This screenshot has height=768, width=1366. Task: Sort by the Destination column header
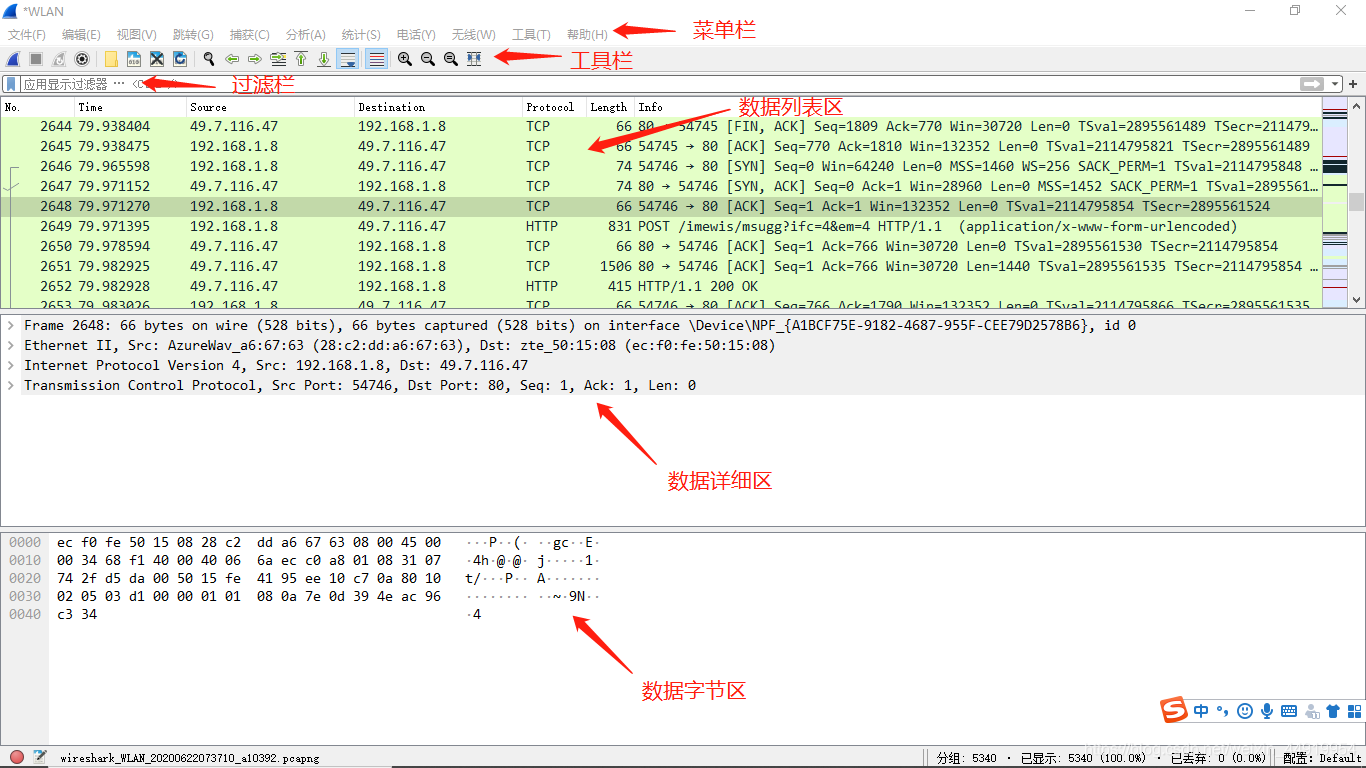(x=438, y=107)
